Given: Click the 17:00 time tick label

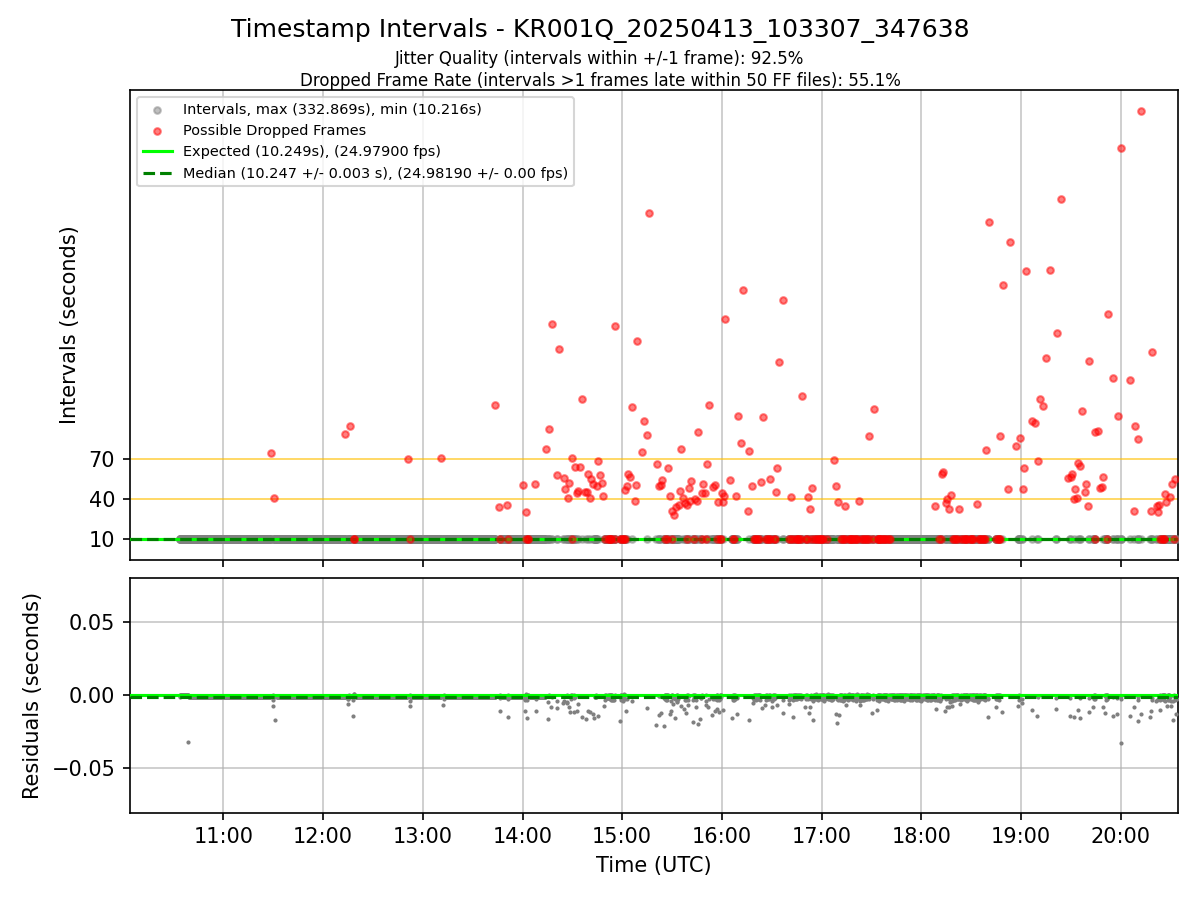Looking at the screenshot, I should (x=822, y=835).
